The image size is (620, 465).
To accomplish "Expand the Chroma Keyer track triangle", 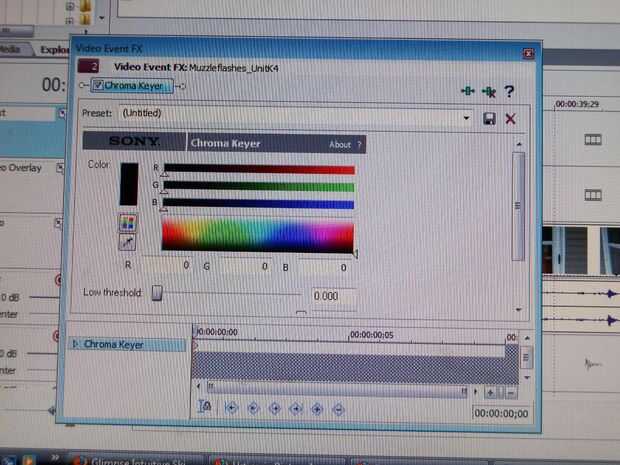I will tap(76, 344).
